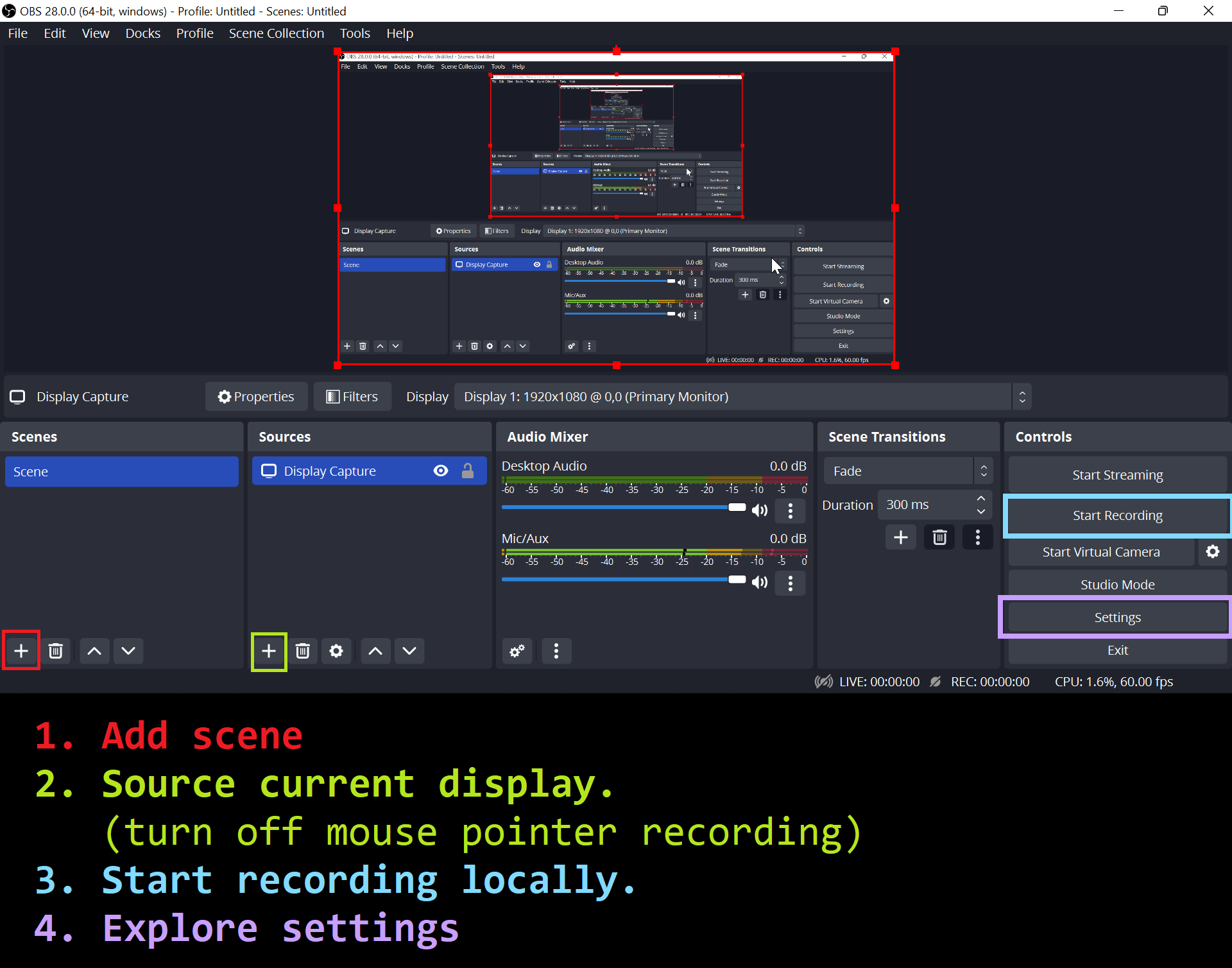Open the Scene Collection menu
Viewport: 1232px width, 968px height.
[276, 33]
